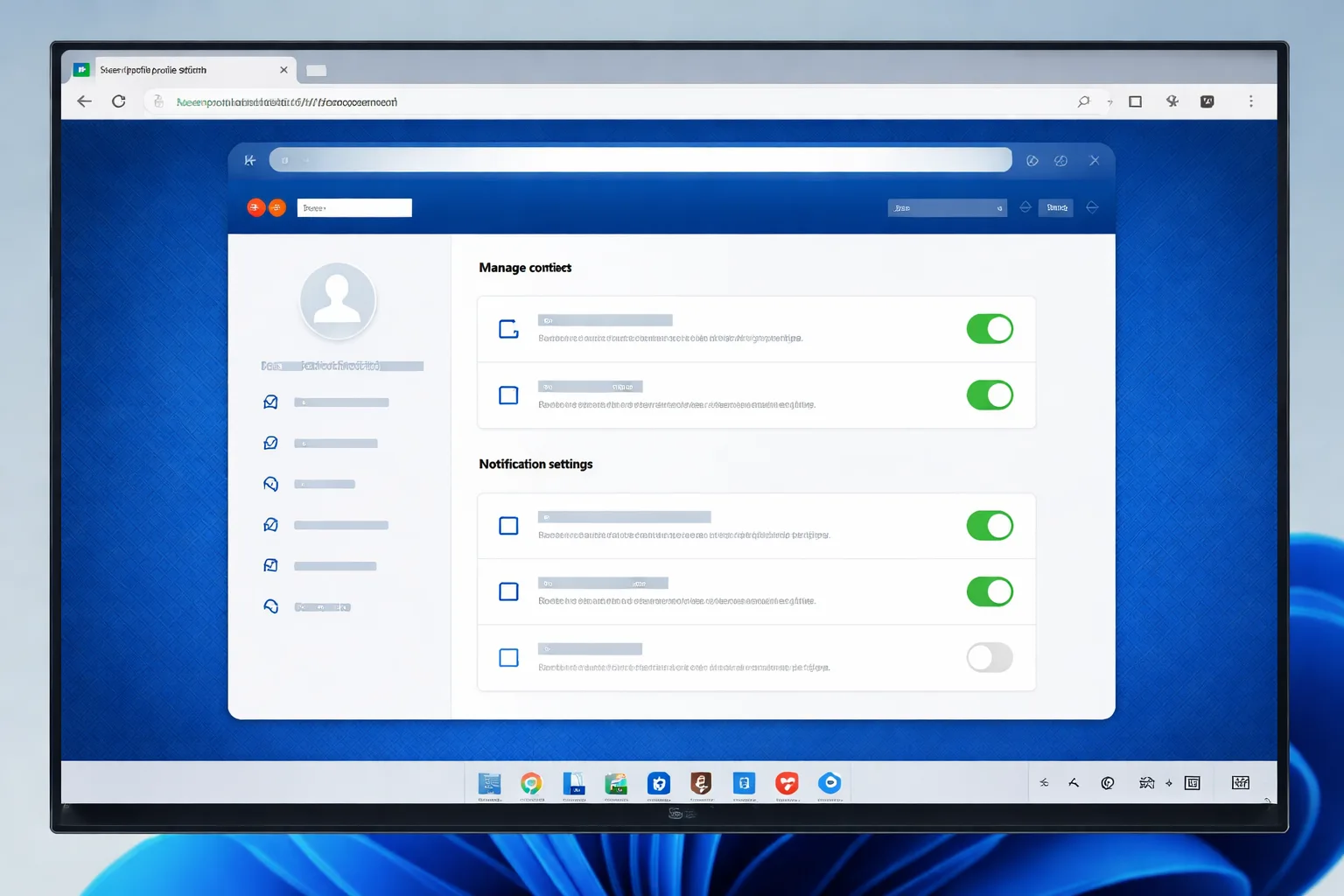Reload the page with the browser refresh icon

pyautogui.click(x=119, y=101)
